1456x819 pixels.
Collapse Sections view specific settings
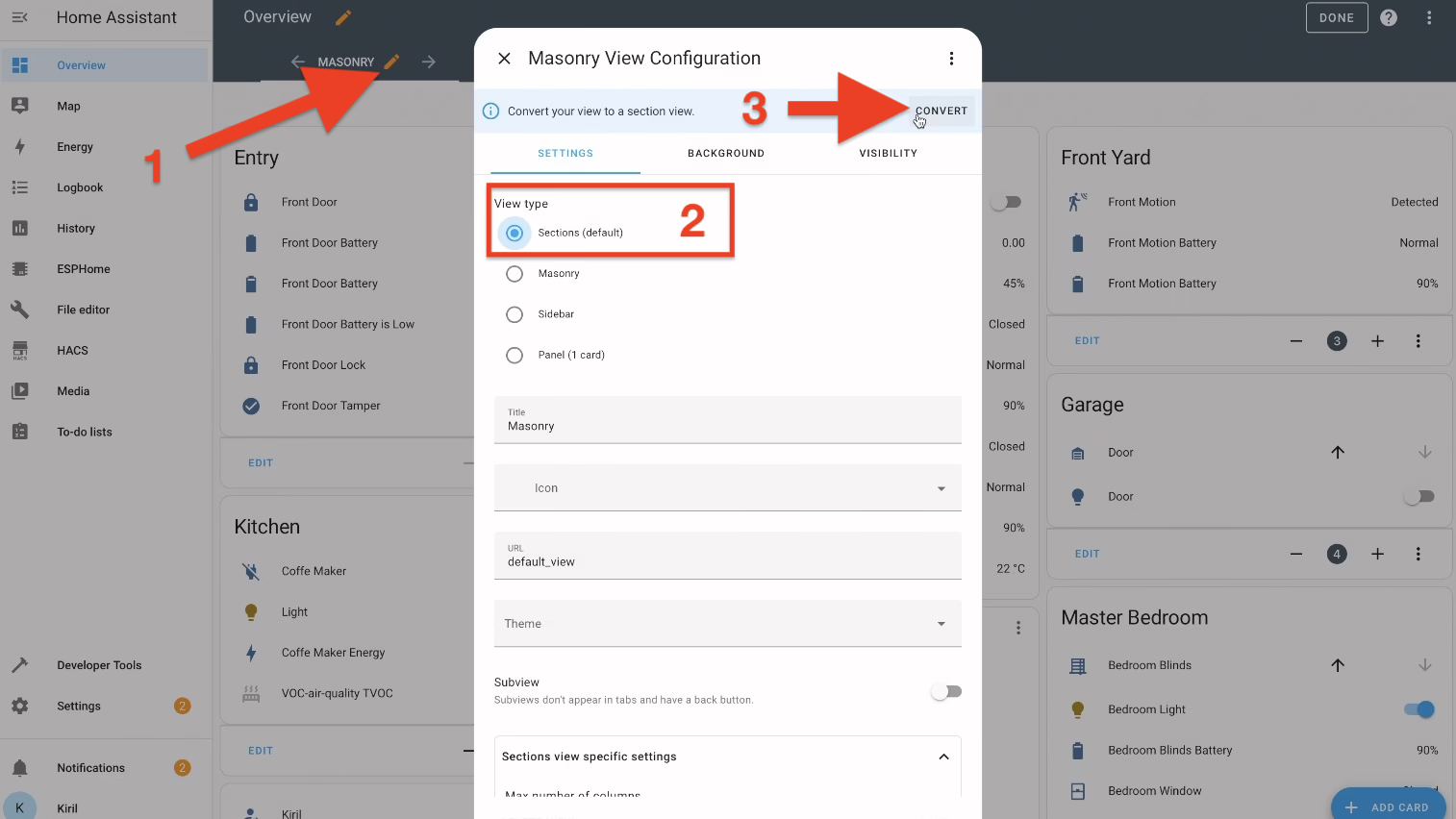coord(943,757)
